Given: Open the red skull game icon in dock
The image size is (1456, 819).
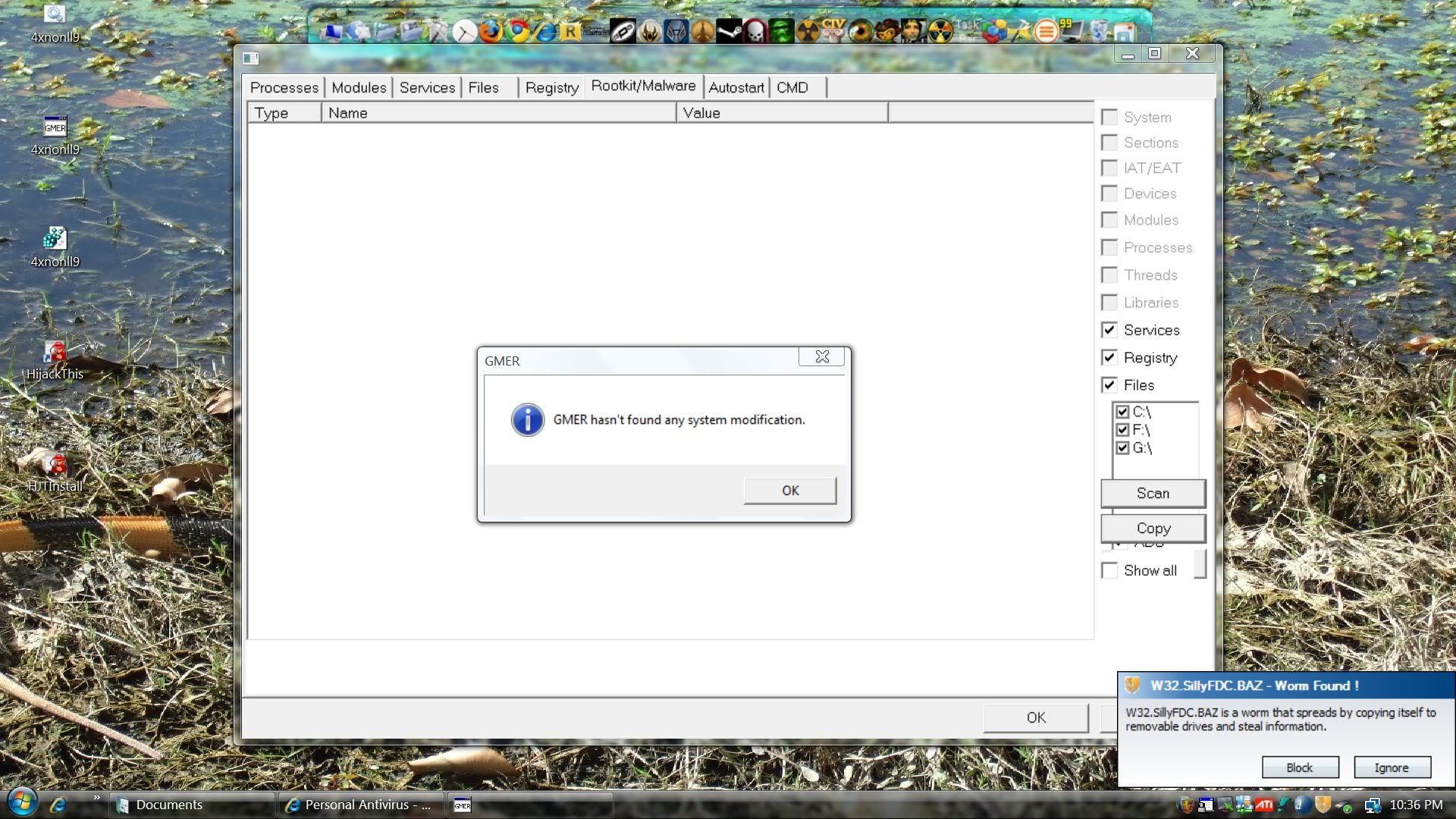Looking at the screenshot, I should [756, 31].
